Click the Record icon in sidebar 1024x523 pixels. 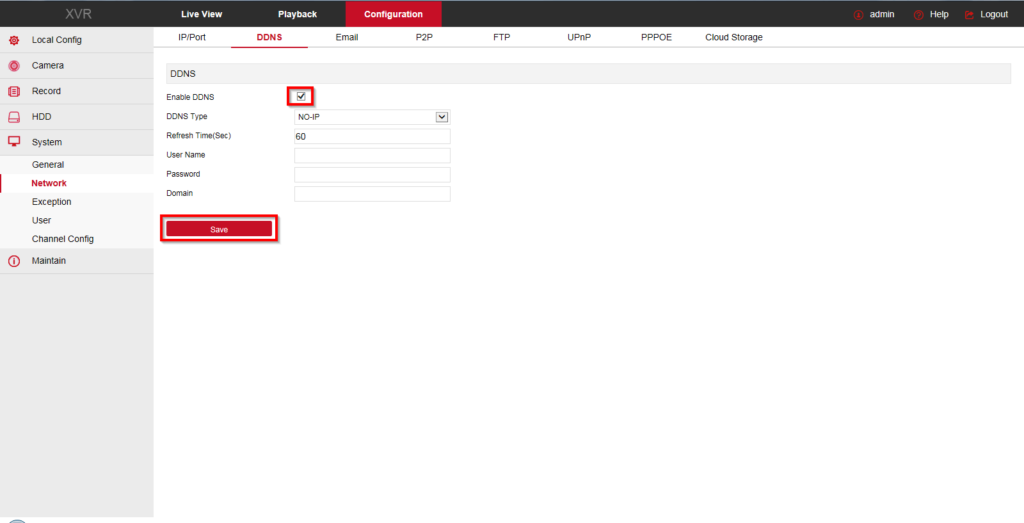pyautogui.click(x=14, y=91)
